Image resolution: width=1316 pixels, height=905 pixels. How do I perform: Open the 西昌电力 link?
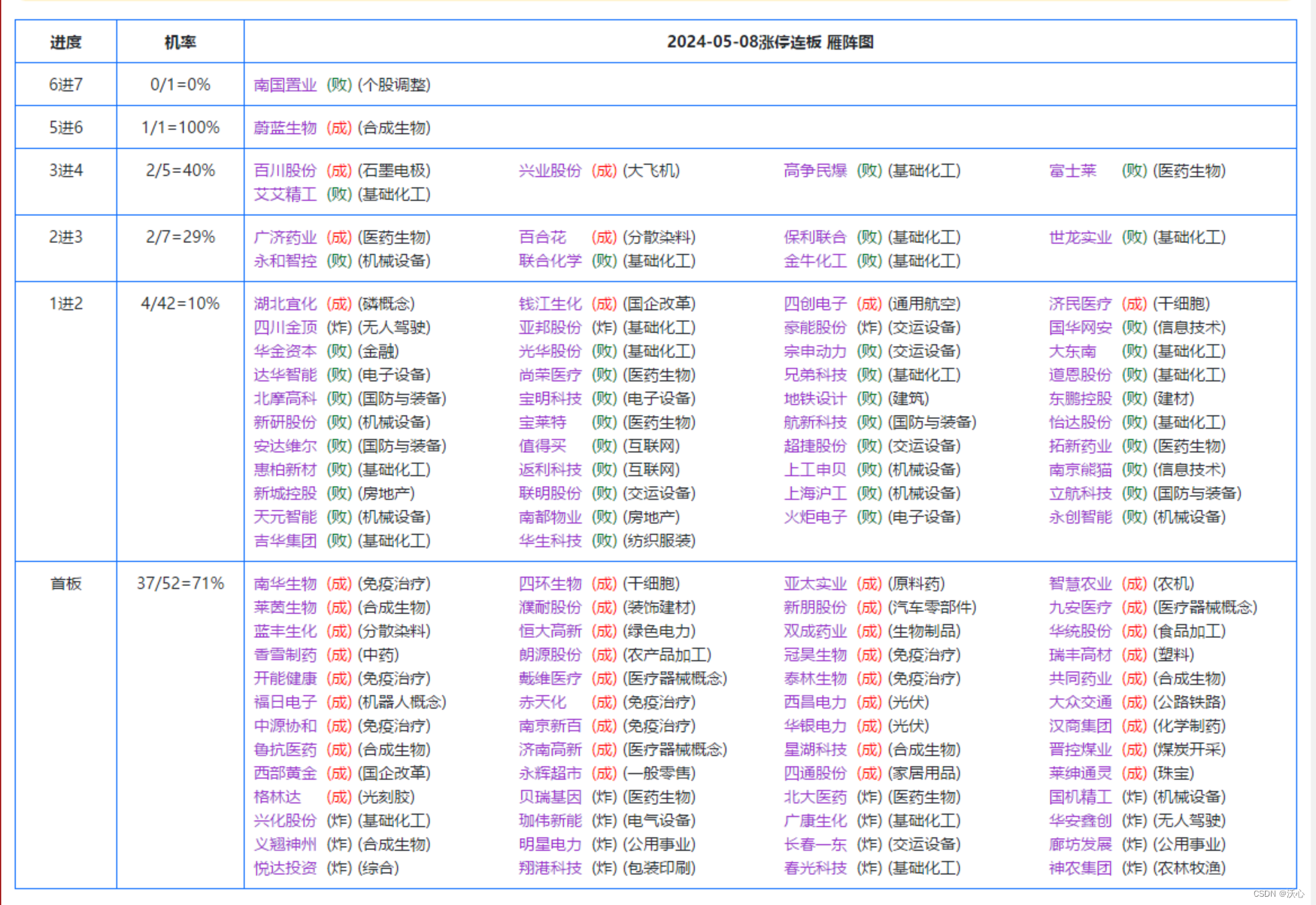(x=815, y=703)
